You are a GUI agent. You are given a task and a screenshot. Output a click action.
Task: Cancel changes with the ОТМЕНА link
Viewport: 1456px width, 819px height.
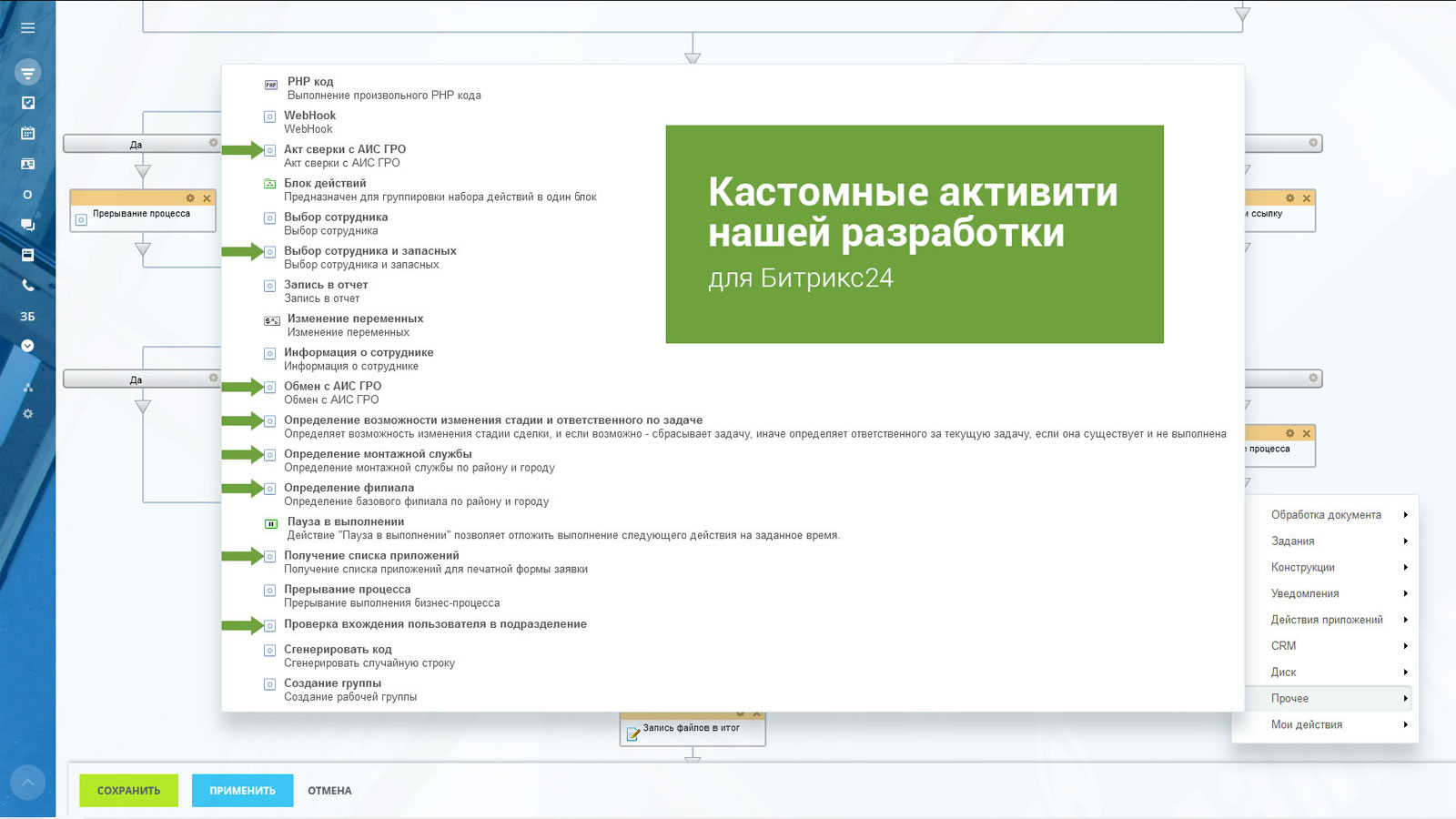click(329, 791)
